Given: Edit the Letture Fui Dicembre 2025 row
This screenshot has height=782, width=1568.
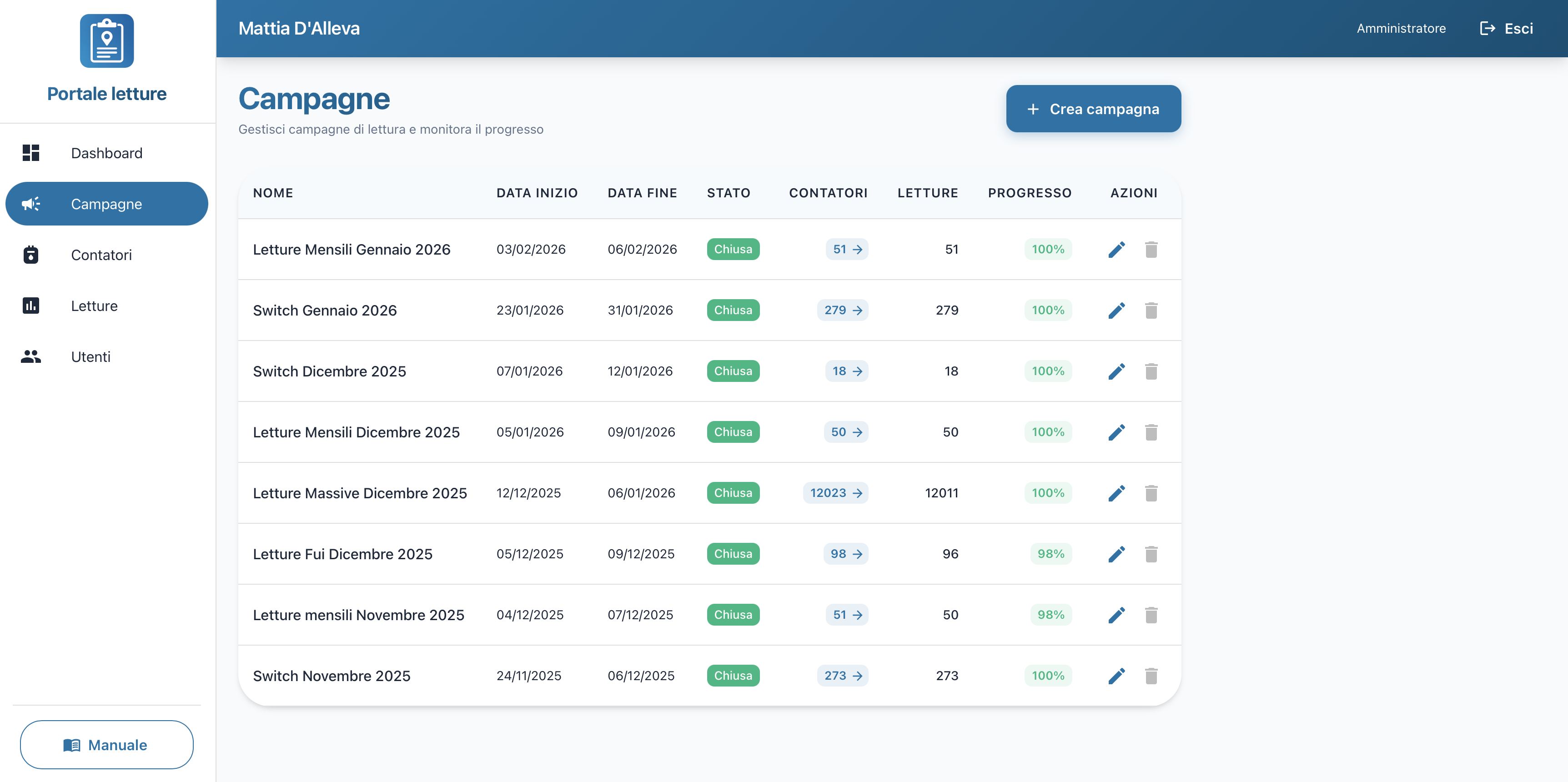Looking at the screenshot, I should point(1116,554).
